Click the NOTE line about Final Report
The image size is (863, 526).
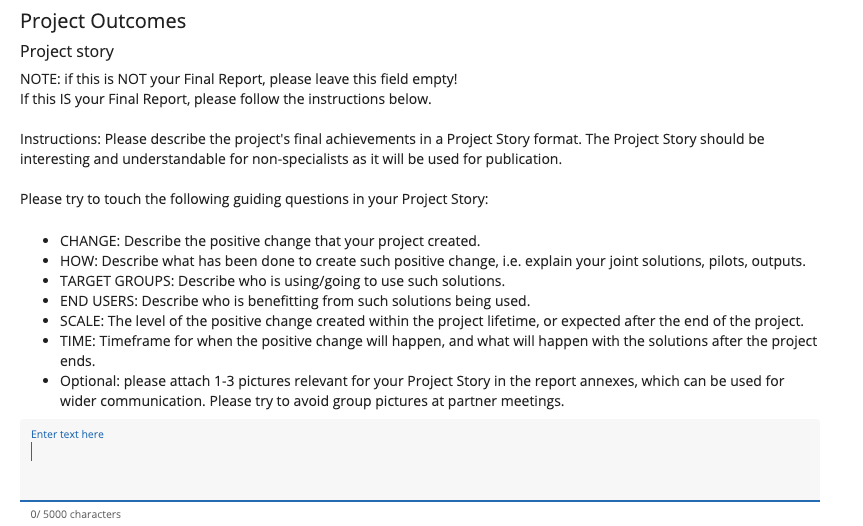(x=238, y=79)
